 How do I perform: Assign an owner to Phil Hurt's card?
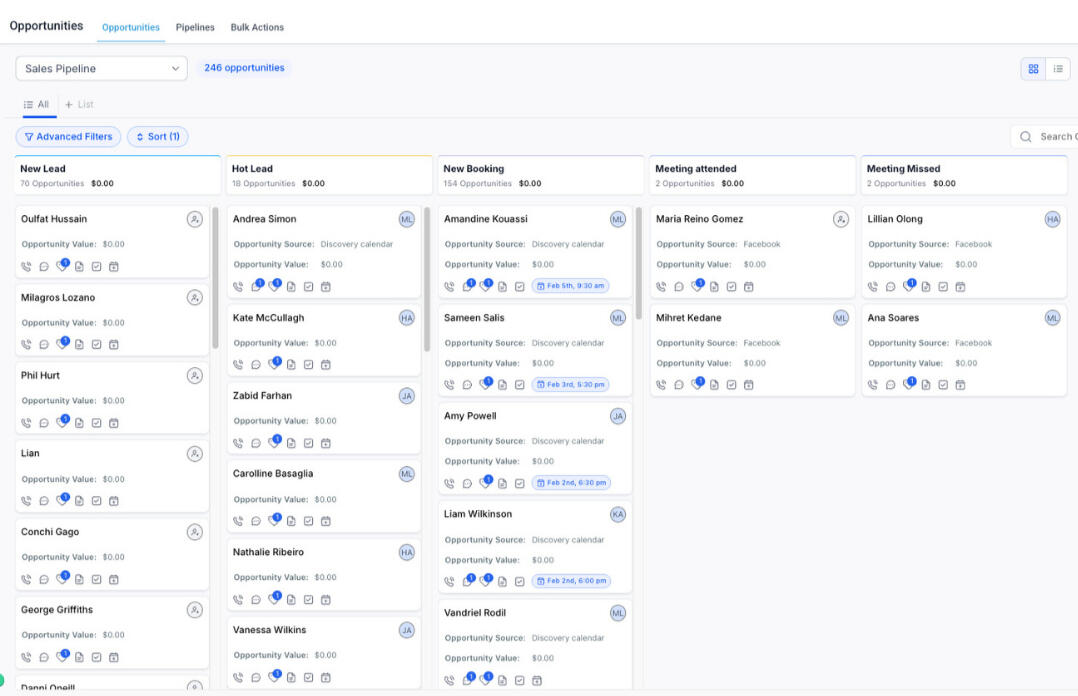195,376
